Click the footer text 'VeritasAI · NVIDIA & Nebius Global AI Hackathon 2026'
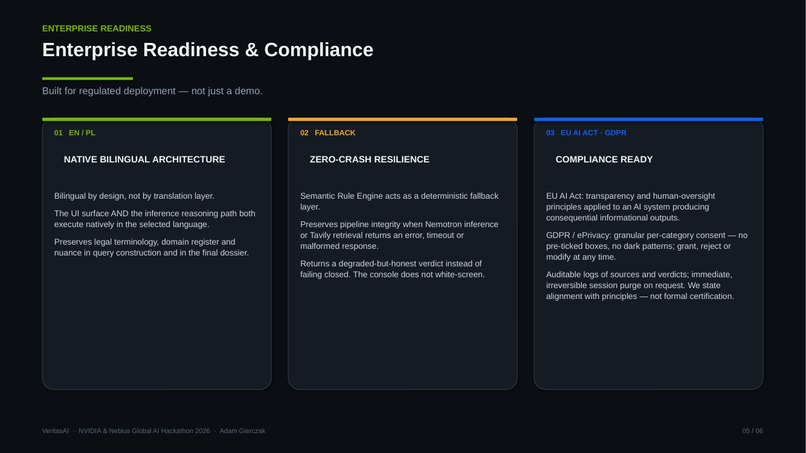The height and width of the screenshot is (453, 806). pos(126,431)
